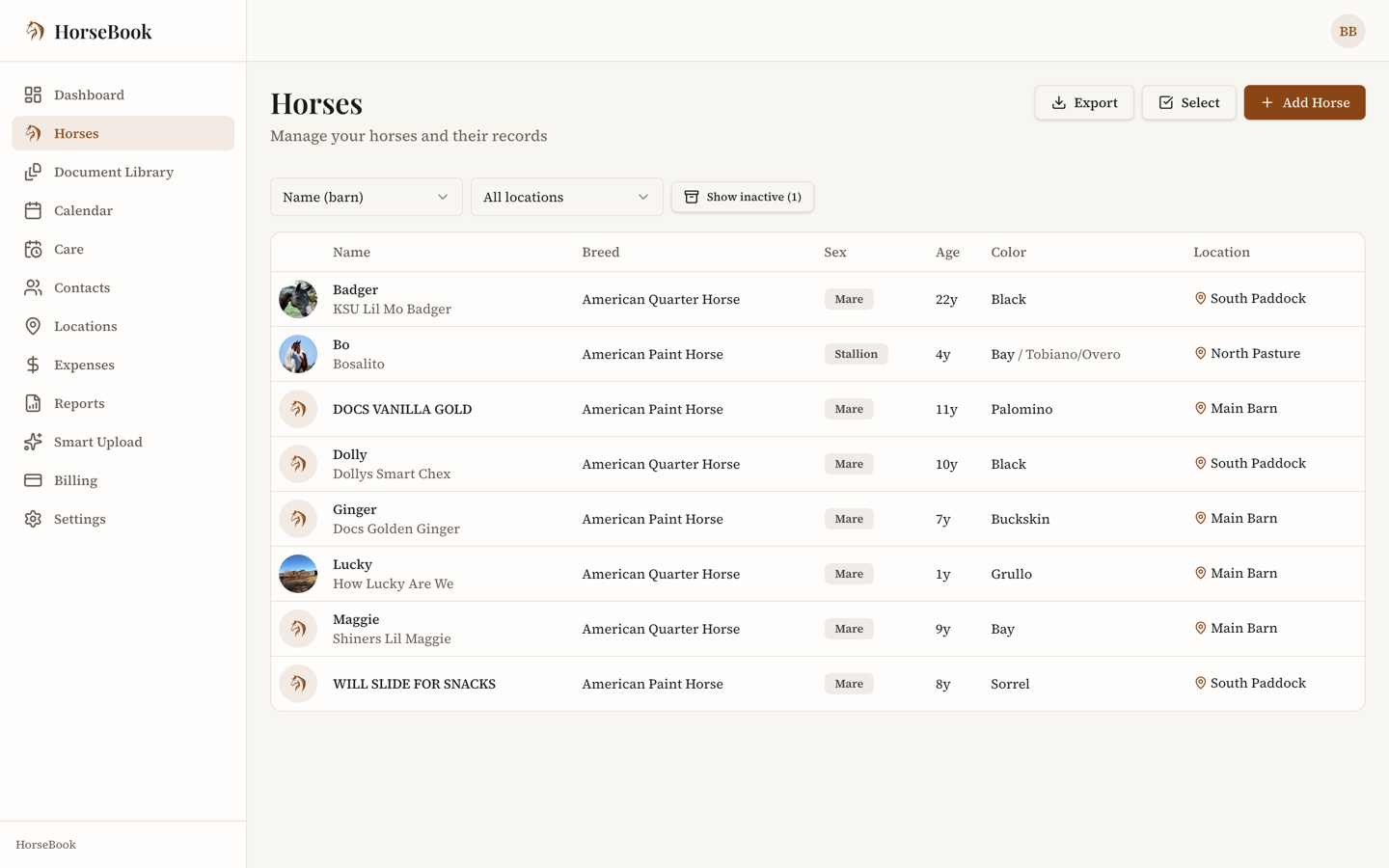Open the Calendar section
This screenshot has height=868, width=1389.
123,210
